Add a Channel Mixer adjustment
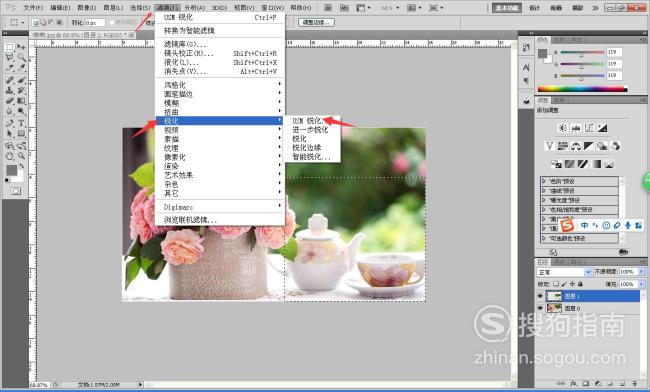 click(x=615, y=146)
